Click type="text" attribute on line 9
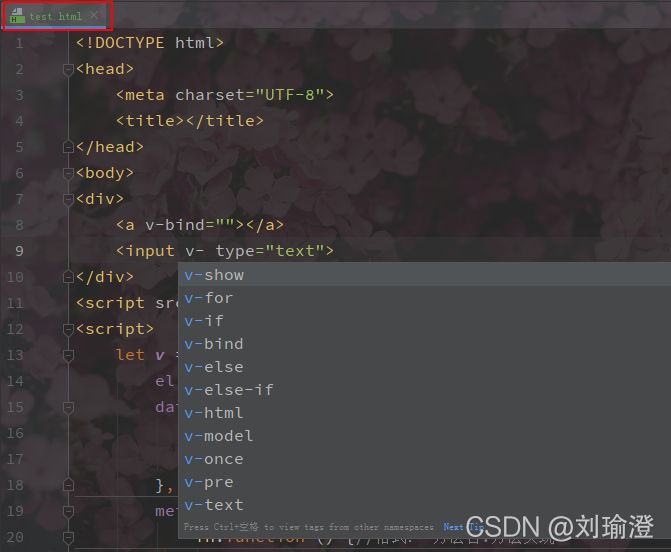Screen dimensions: 671x552 point(270,251)
